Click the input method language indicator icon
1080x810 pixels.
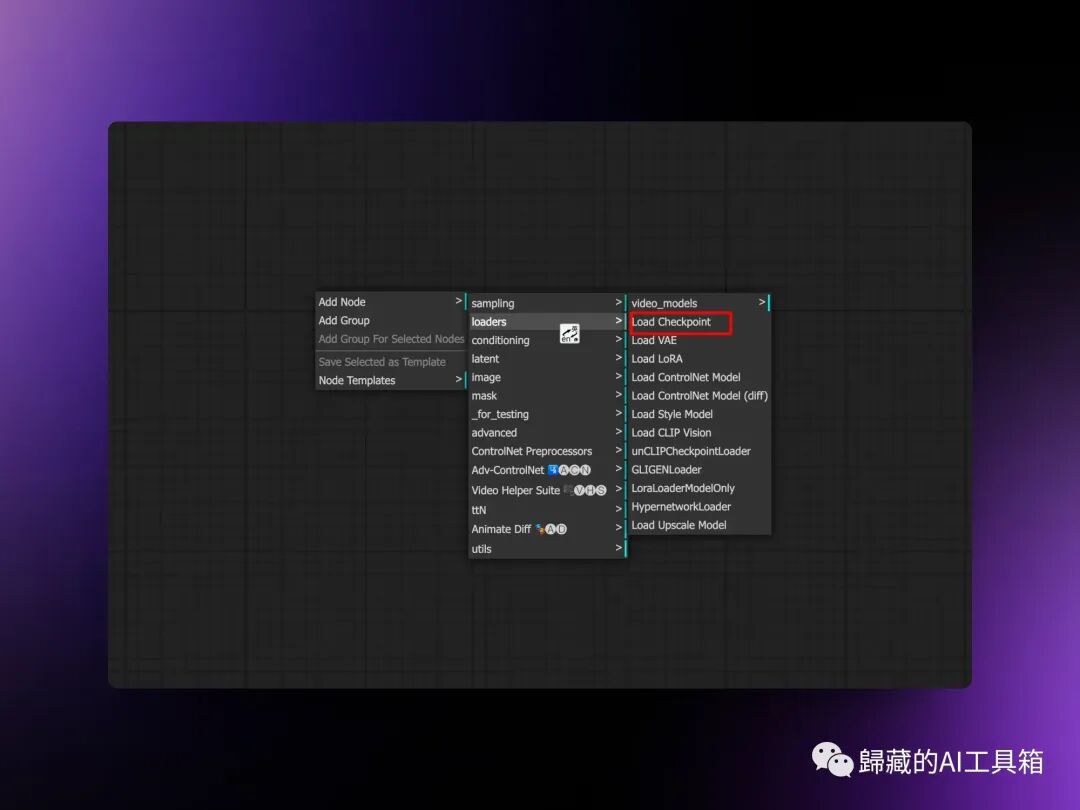(570, 333)
